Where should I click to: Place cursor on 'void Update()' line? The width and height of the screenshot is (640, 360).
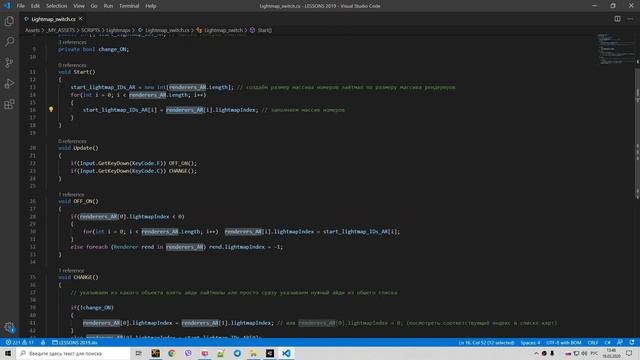78,148
